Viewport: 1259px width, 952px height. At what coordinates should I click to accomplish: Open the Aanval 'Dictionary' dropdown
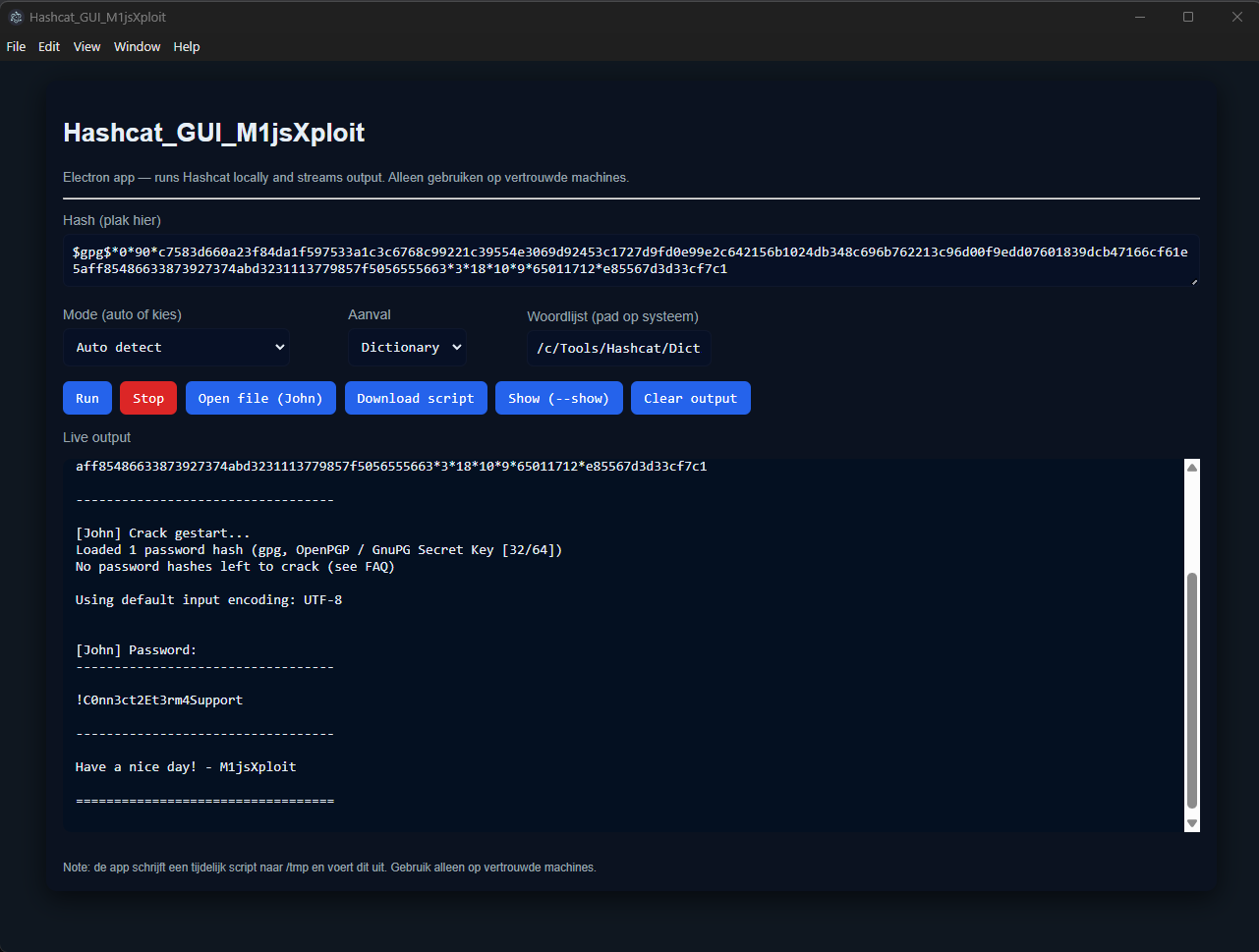tap(407, 347)
